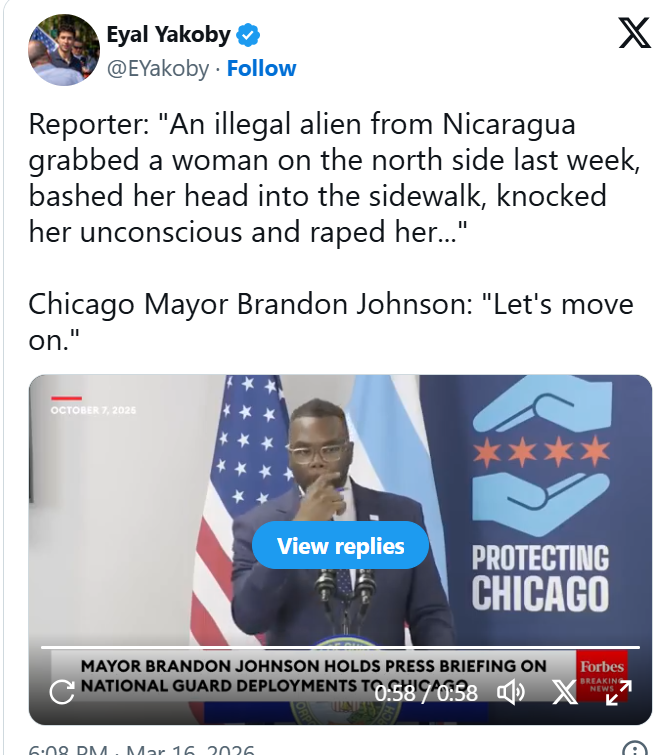Open the @EYakoby handle link

pyautogui.click(x=158, y=68)
